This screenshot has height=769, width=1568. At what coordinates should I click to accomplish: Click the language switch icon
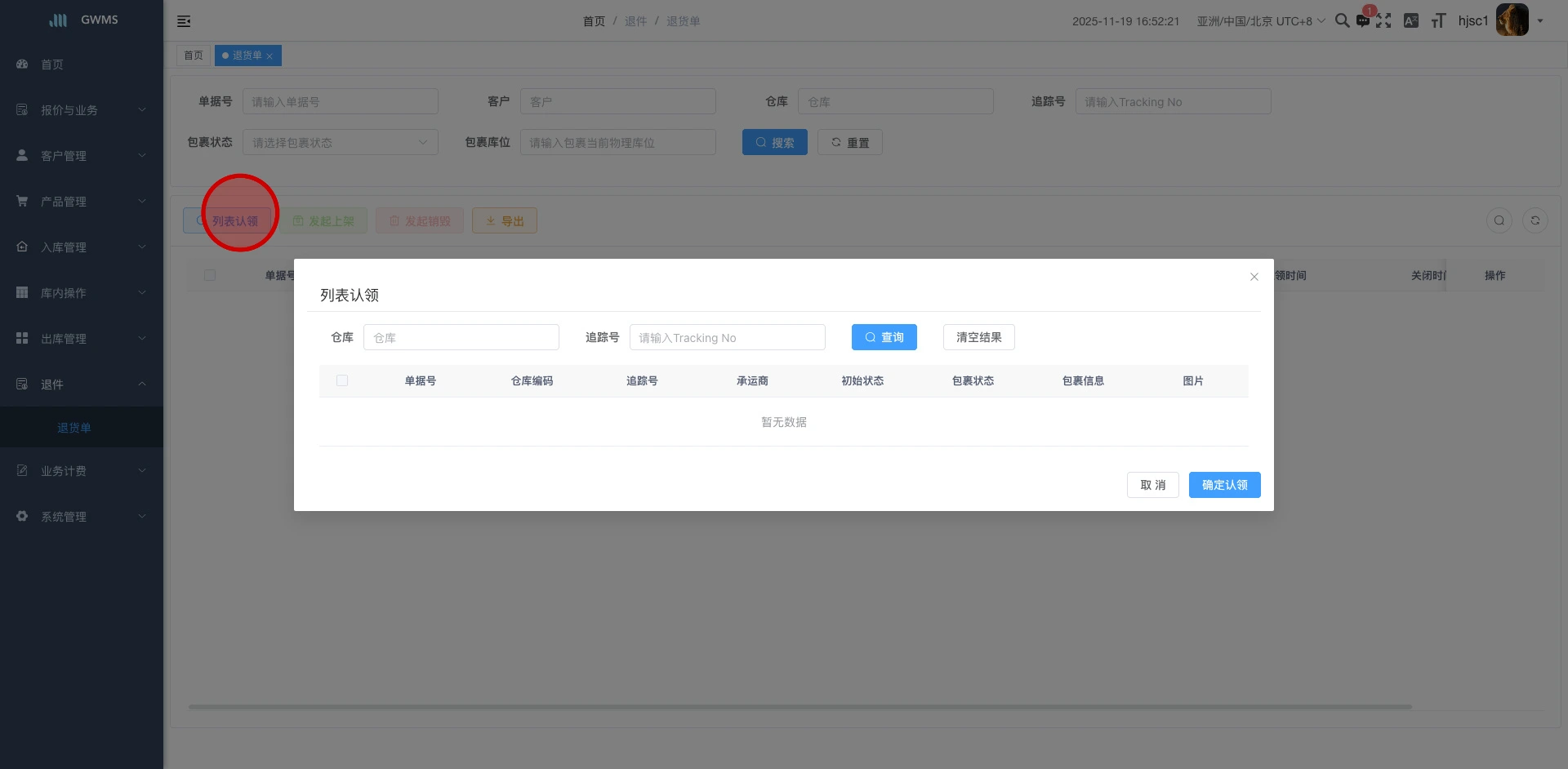tap(1410, 21)
